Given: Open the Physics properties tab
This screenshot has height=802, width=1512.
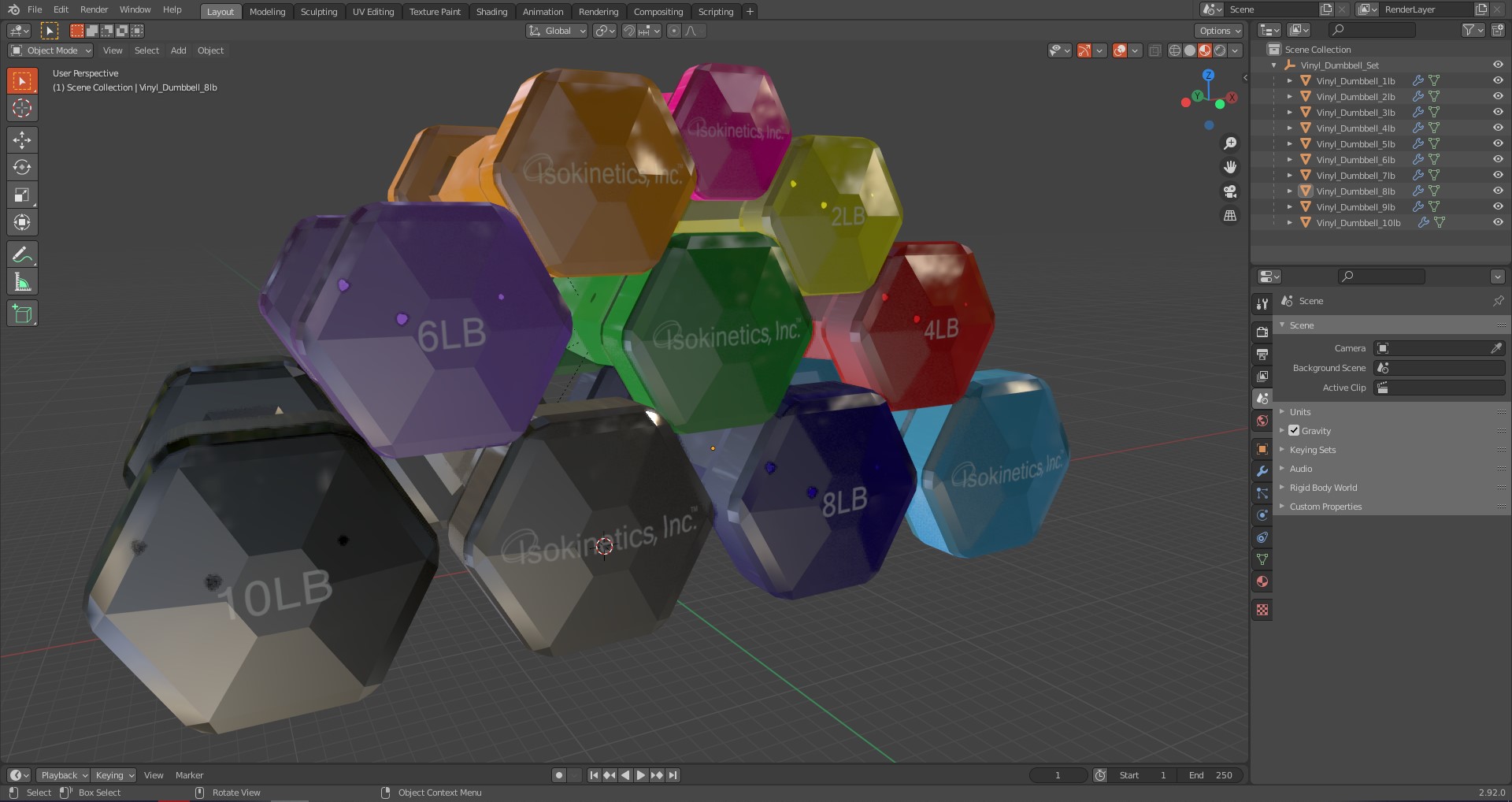Looking at the screenshot, I should point(1262,514).
